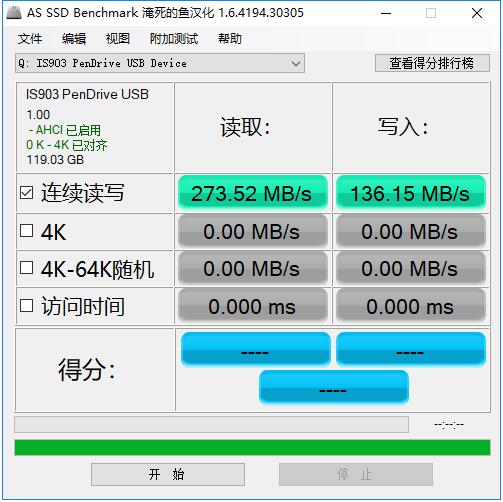Expand the drive selection dropdown arrow

(x=296, y=63)
